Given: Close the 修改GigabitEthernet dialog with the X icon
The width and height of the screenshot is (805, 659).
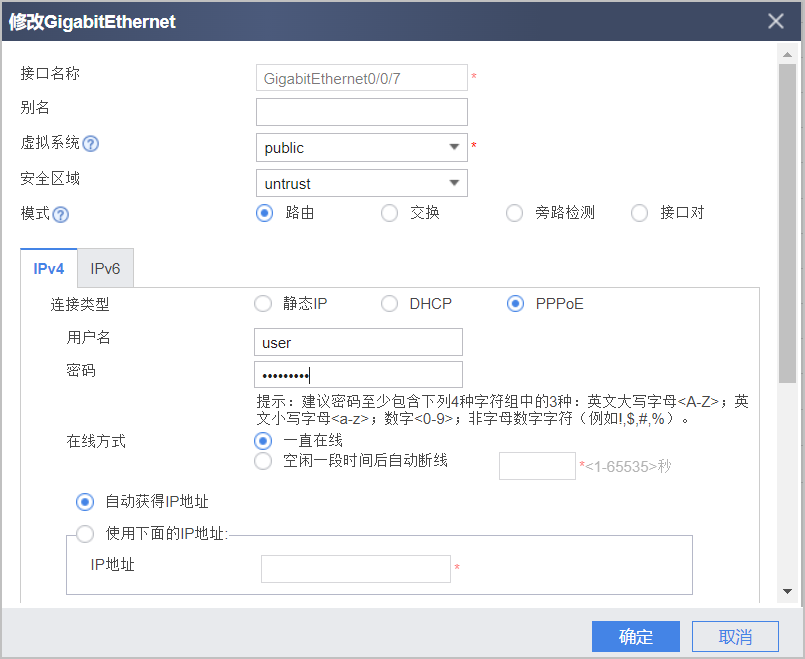Looking at the screenshot, I should coord(775,21).
